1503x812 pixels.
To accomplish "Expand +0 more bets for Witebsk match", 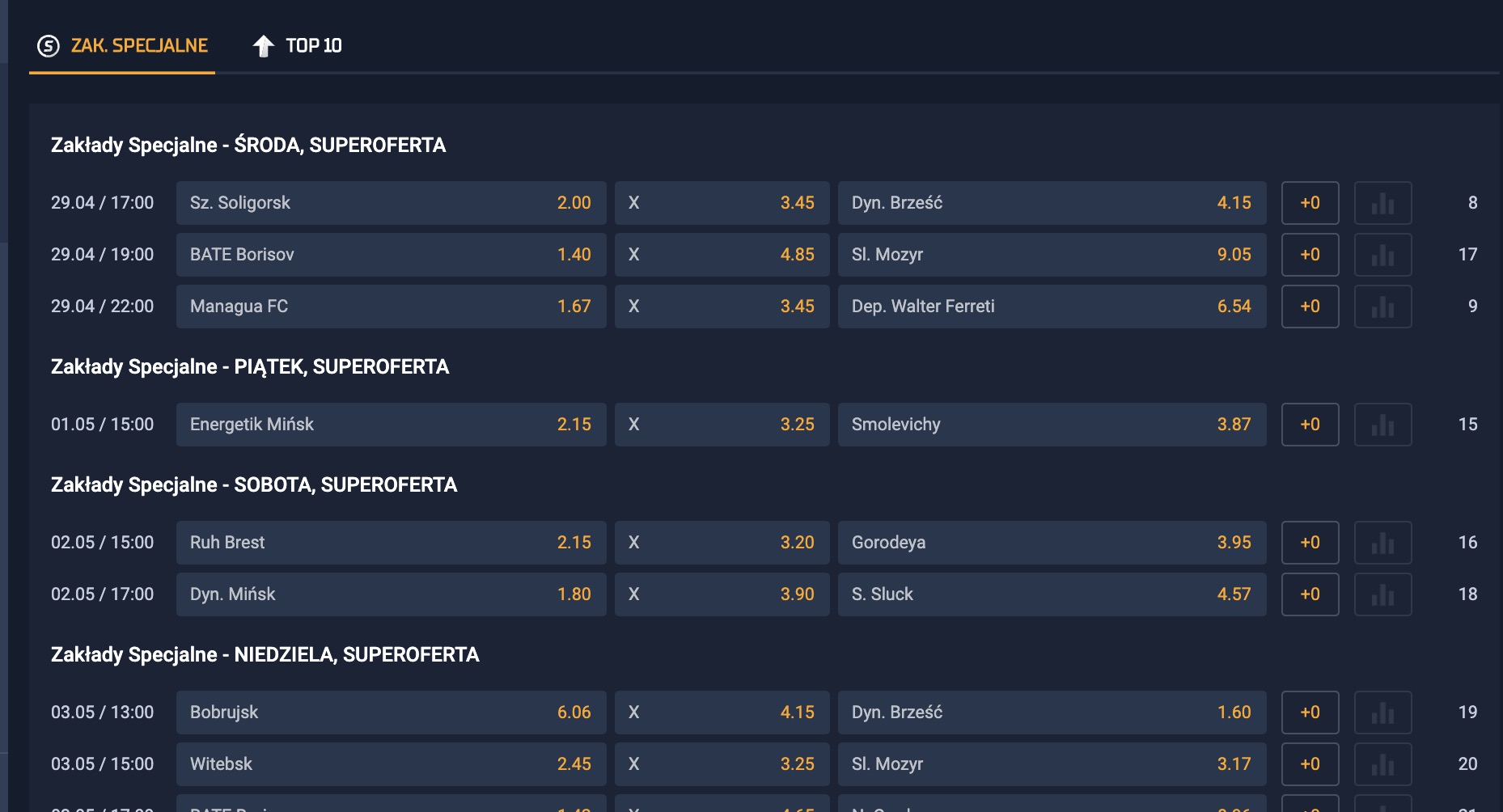I will click(x=1310, y=764).
